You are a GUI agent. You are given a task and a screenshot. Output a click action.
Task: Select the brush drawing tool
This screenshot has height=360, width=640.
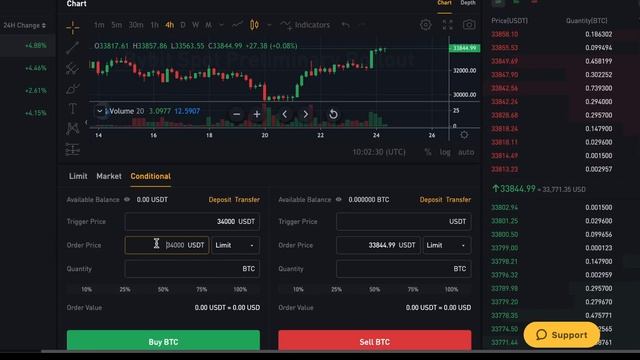pos(73,88)
